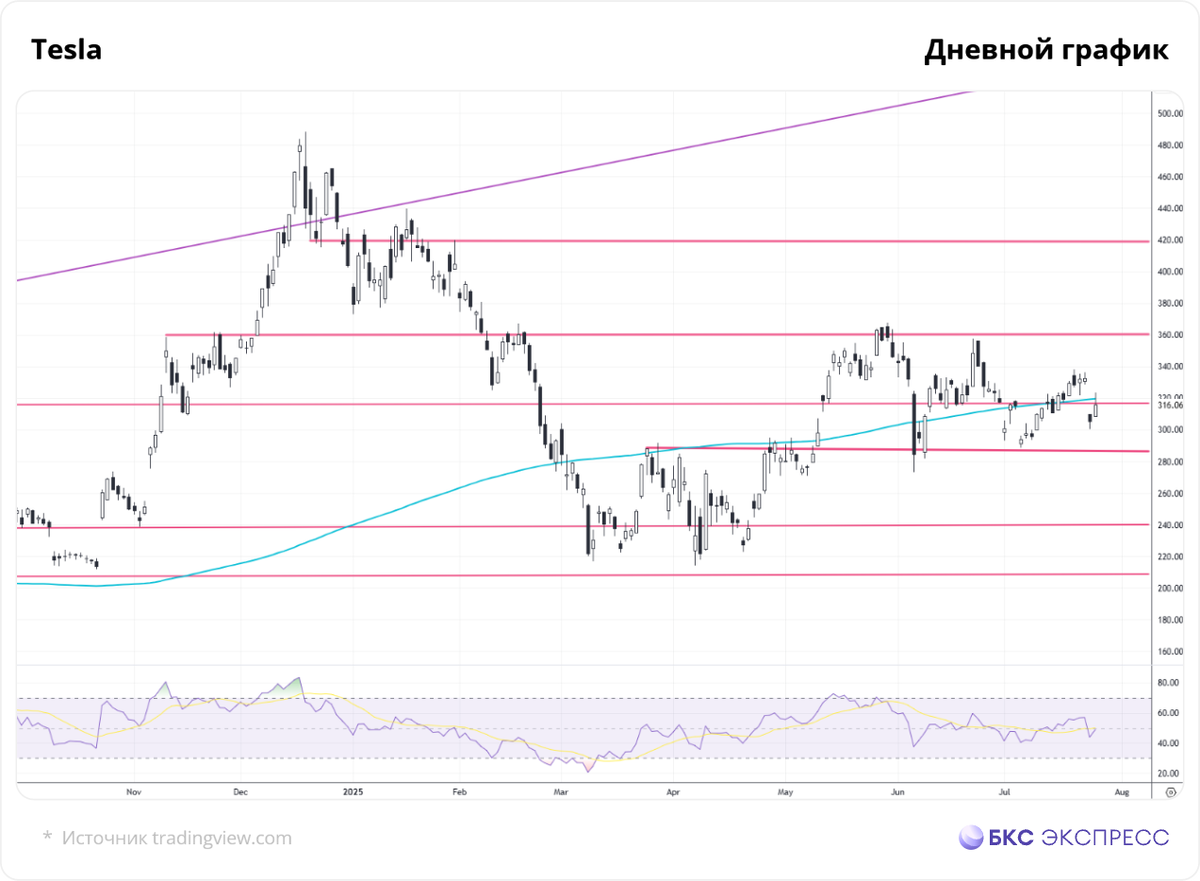Click the "Tesla" chart title
Viewport: 1200px width, 881px height.
67,50
